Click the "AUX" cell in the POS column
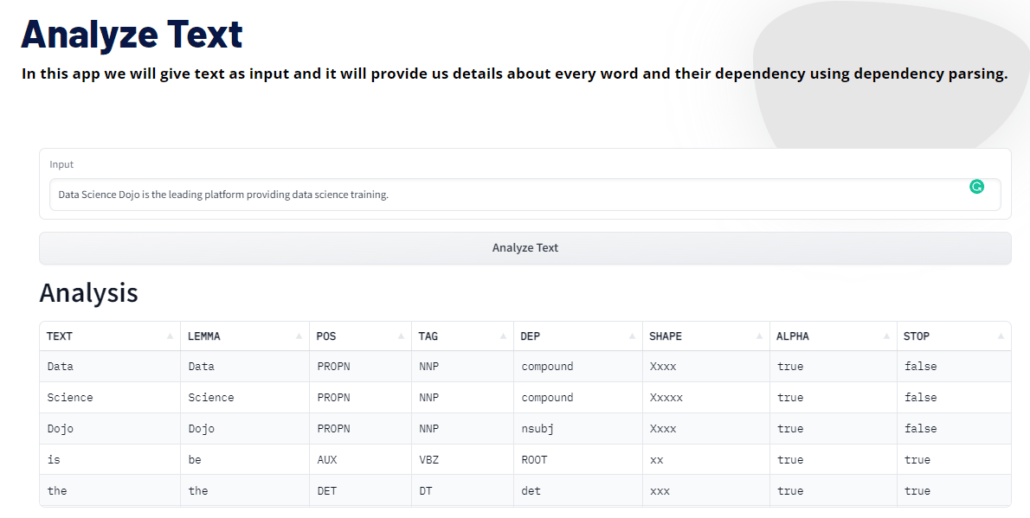1030x518 pixels. [326, 460]
